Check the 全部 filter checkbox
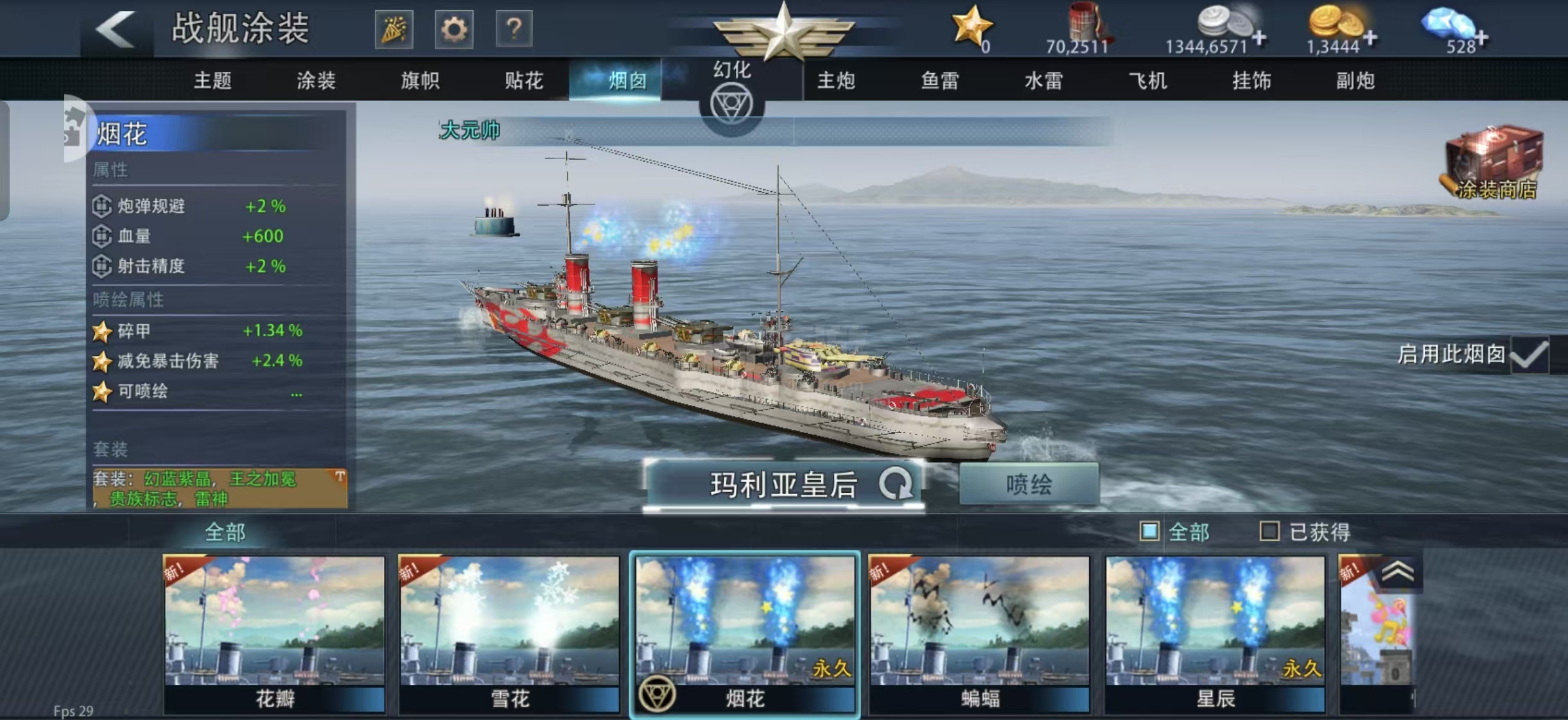 pos(1149,531)
